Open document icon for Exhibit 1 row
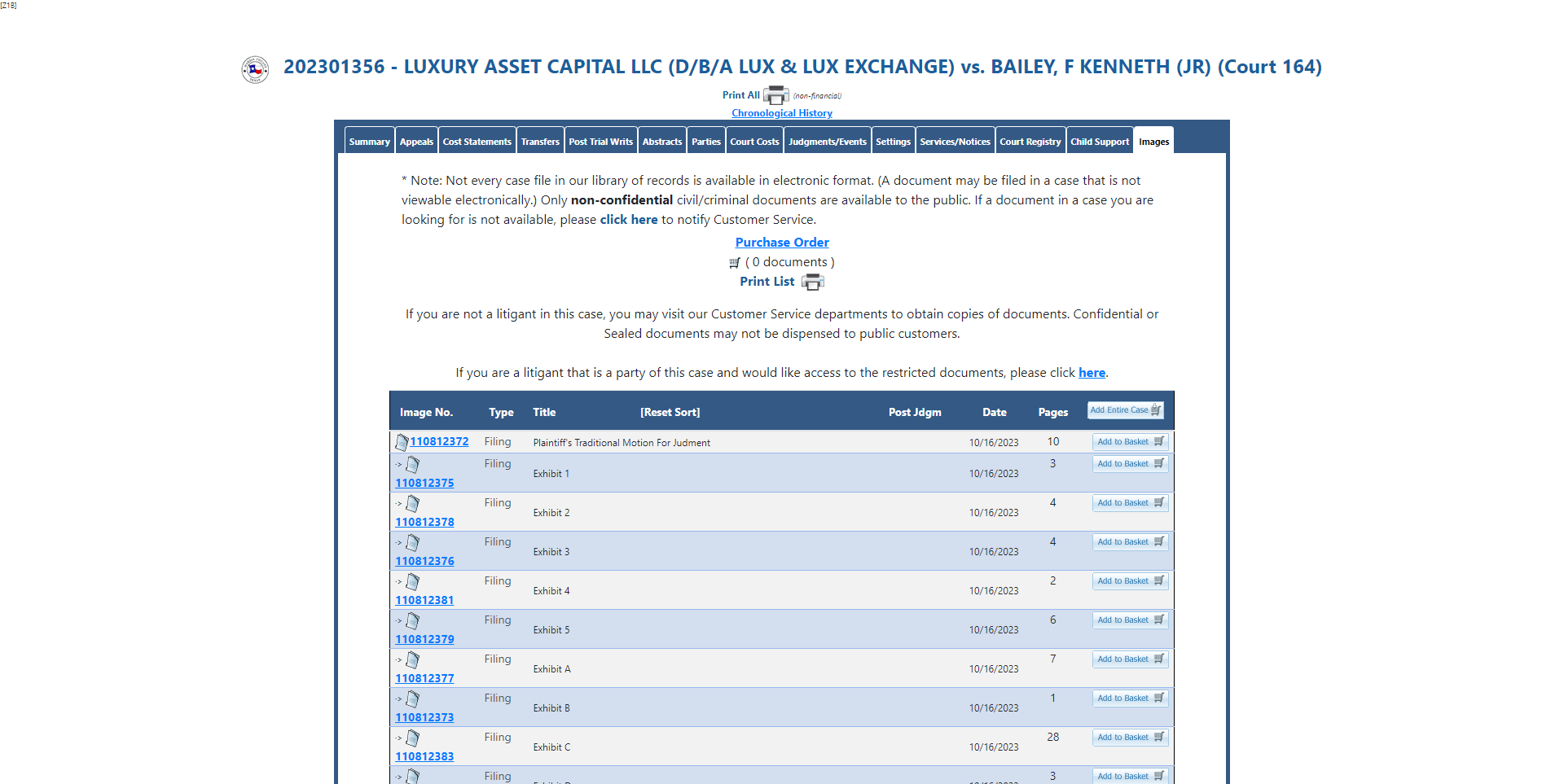1564x784 pixels. pyautogui.click(x=413, y=464)
